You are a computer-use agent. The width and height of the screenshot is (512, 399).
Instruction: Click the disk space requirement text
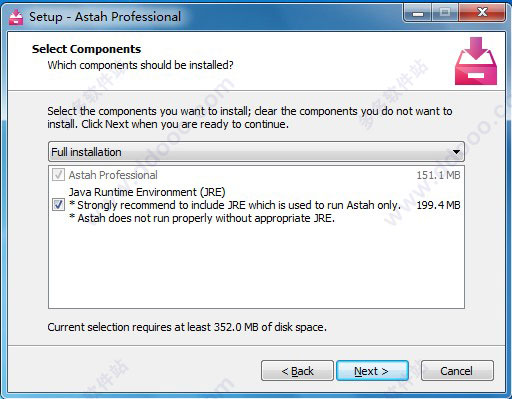tap(187, 327)
